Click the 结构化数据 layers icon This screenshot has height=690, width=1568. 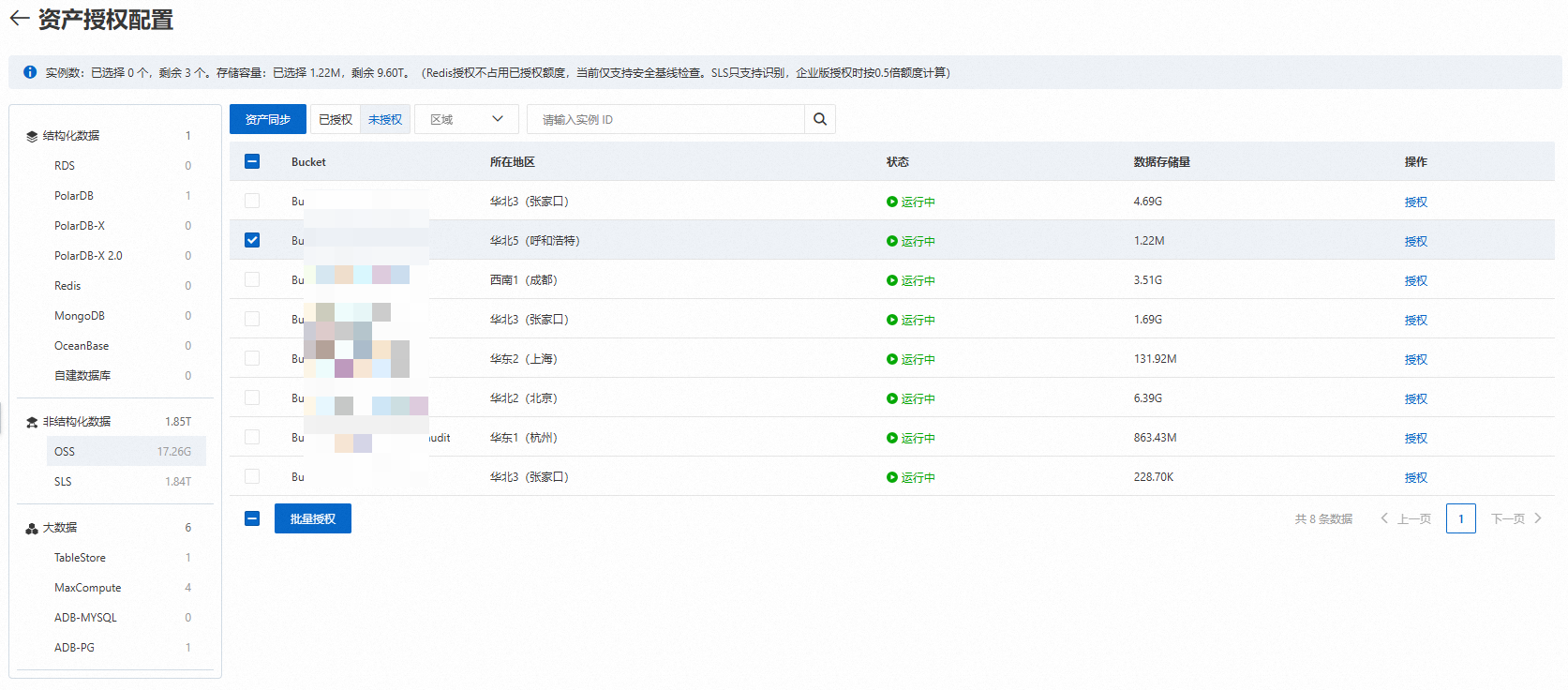point(32,136)
